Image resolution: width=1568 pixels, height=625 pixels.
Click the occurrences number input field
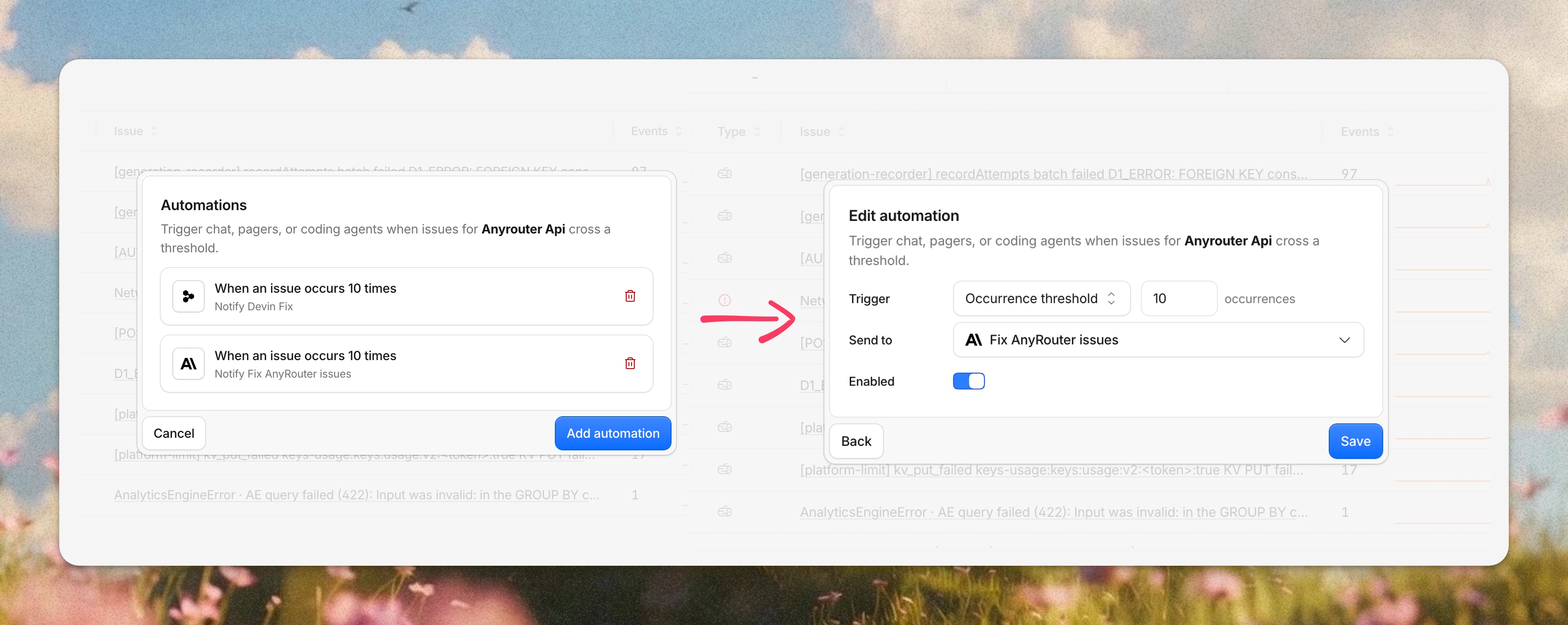1178,298
